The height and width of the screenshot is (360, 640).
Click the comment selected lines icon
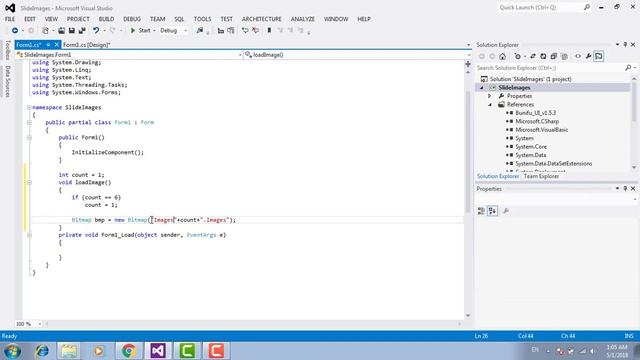pyautogui.click(x=245, y=31)
